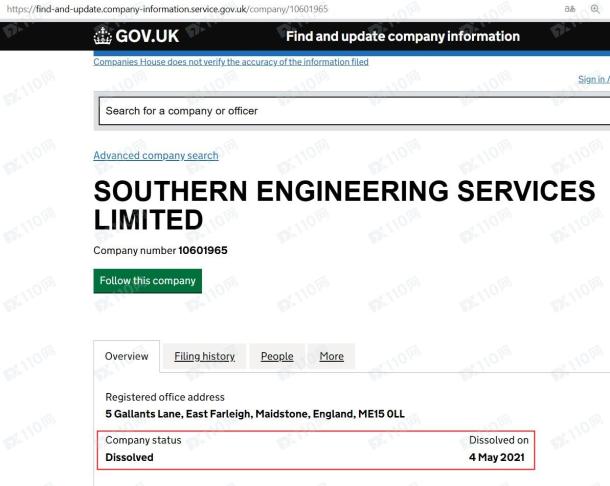Click the Sign in link
The height and width of the screenshot is (486, 610).
[594, 79]
